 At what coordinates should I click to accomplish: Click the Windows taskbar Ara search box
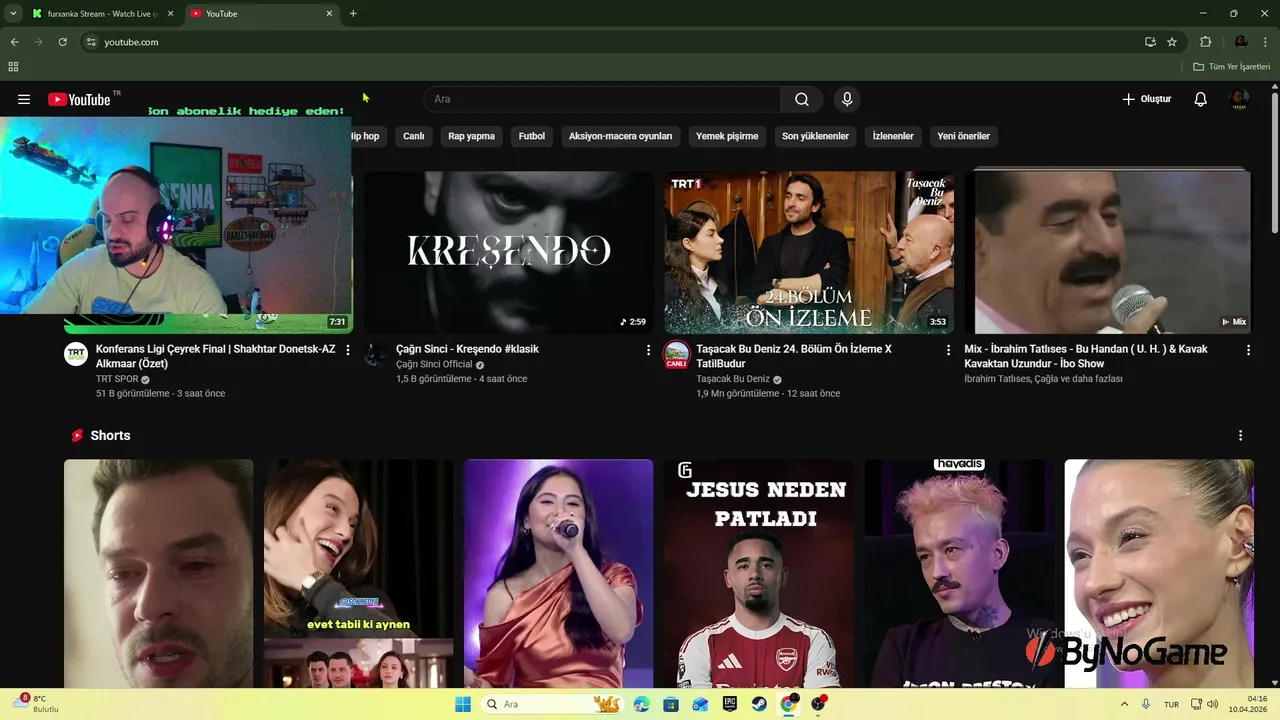(x=552, y=704)
